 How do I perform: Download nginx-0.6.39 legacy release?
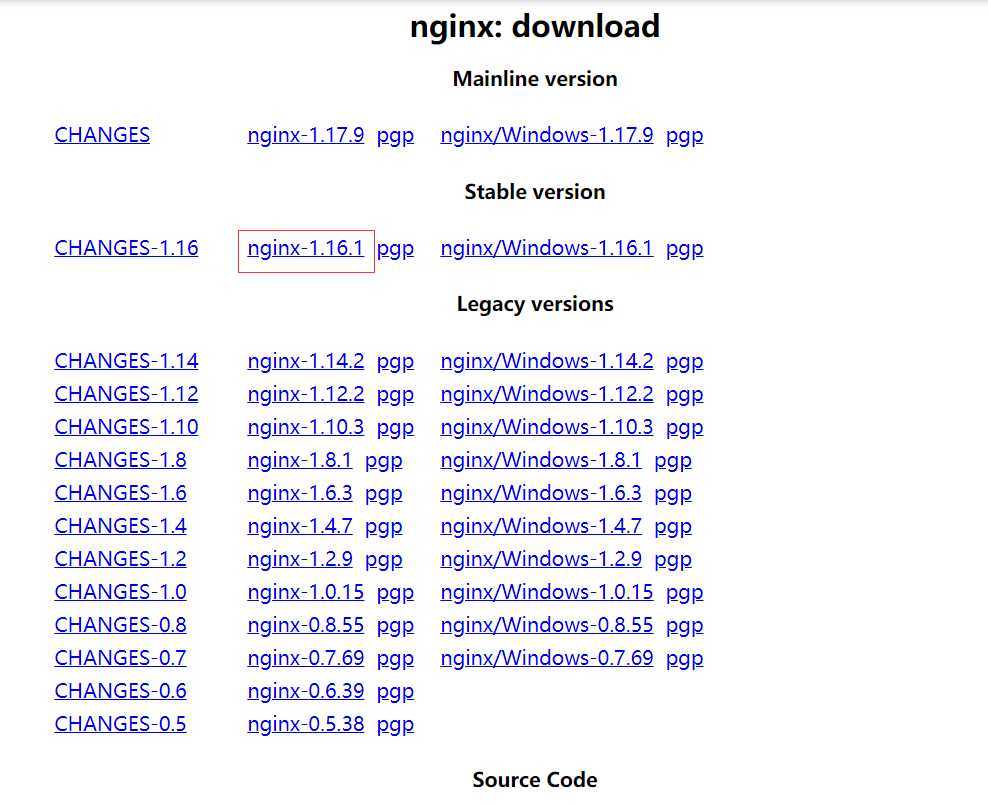[x=306, y=691]
